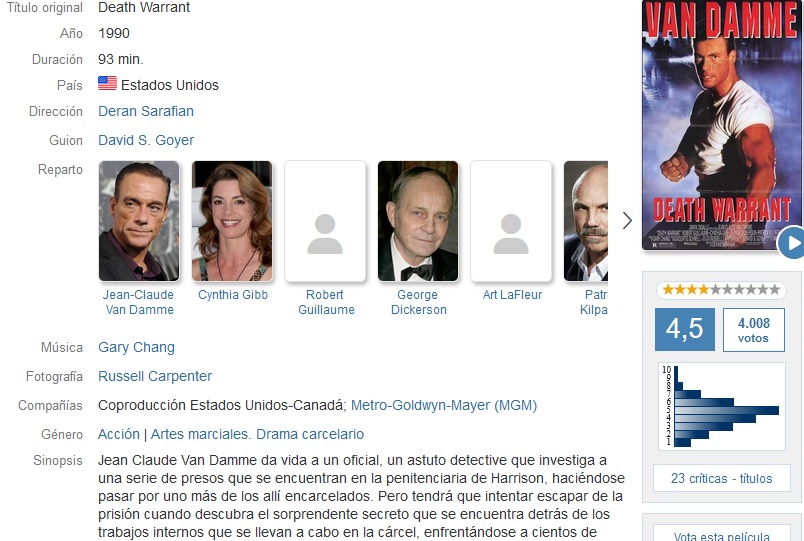Open the Metro-Goldwyn-Mayer (MGM) company link
The image size is (804, 541).
tap(444, 405)
